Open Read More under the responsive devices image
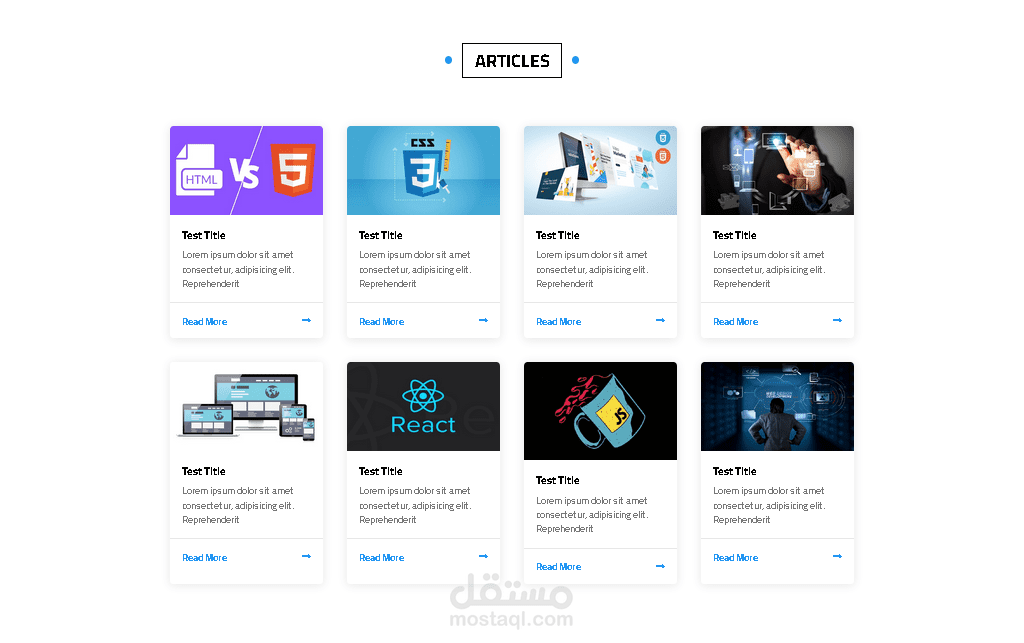The image size is (1024, 643). click(x=204, y=558)
